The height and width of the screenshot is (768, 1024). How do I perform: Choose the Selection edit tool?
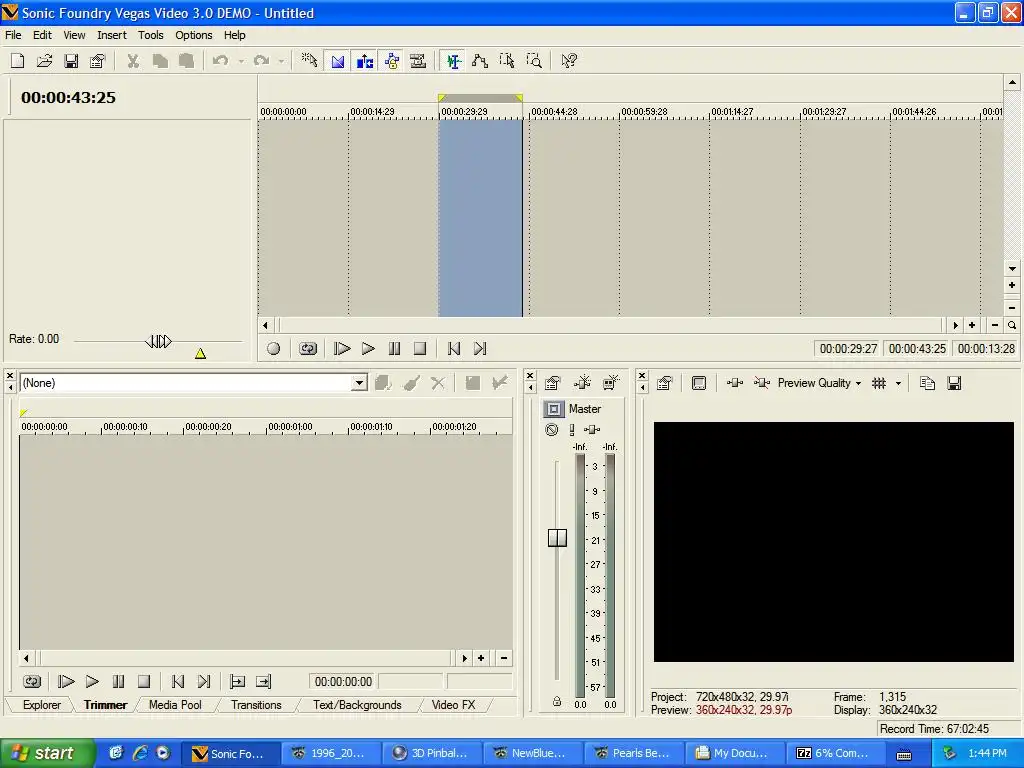507,61
